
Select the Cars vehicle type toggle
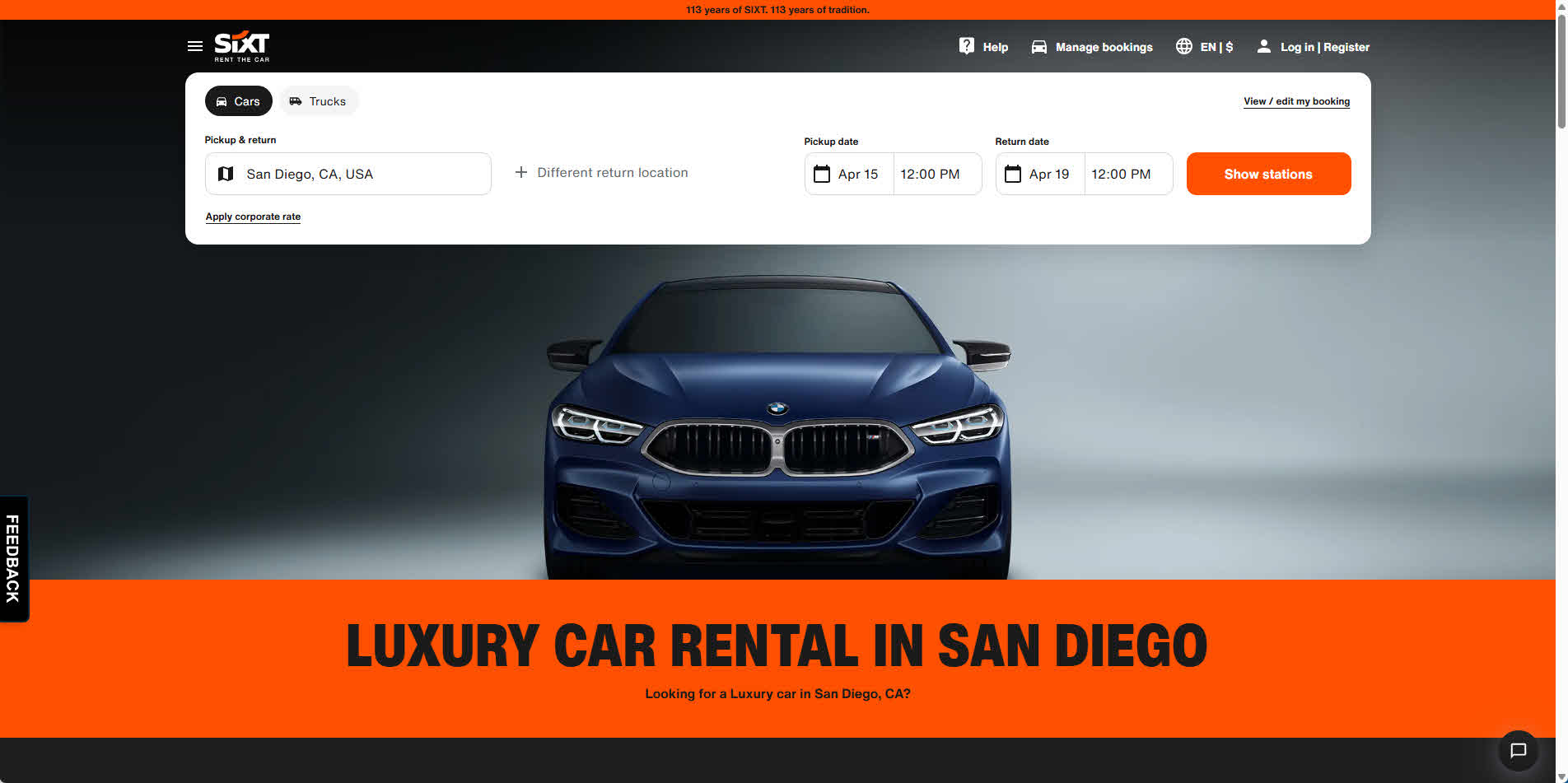click(x=238, y=101)
